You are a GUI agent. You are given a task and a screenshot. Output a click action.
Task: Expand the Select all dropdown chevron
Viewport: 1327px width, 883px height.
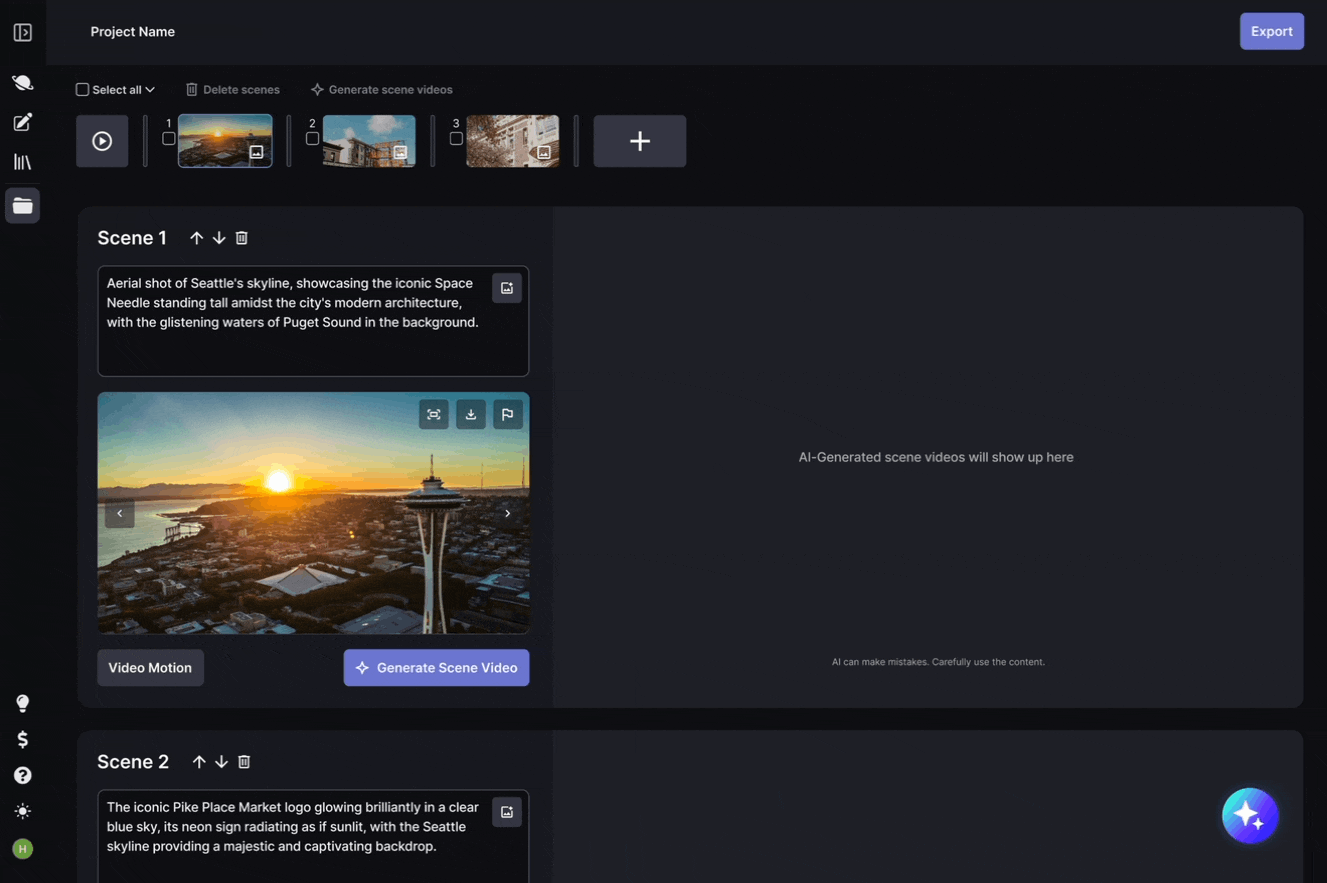(150, 90)
